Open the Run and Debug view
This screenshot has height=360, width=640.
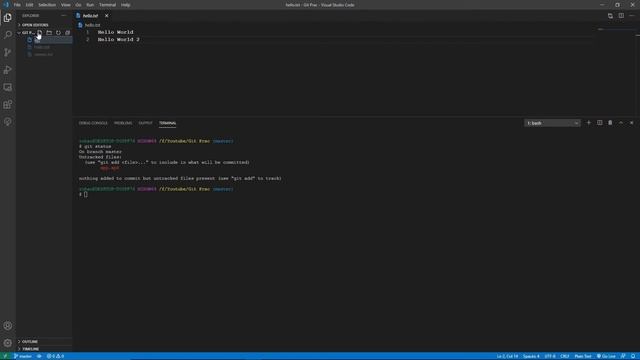(x=7, y=70)
